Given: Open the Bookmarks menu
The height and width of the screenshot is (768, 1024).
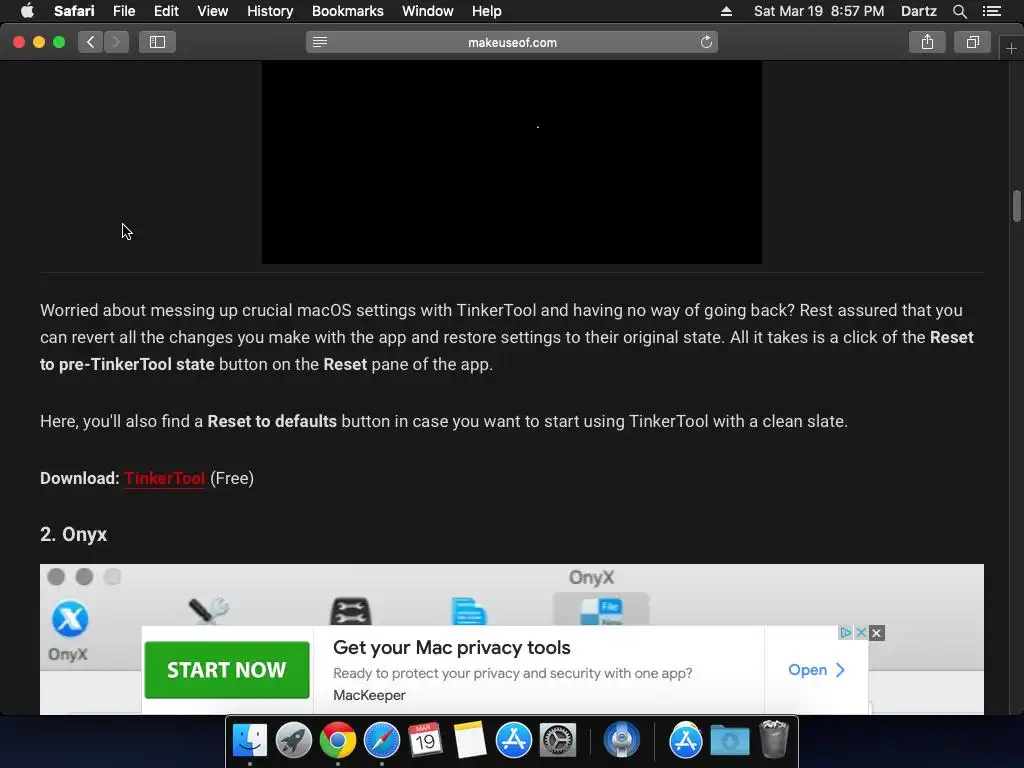Looking at the screenshot, I should tap(347, 11).
